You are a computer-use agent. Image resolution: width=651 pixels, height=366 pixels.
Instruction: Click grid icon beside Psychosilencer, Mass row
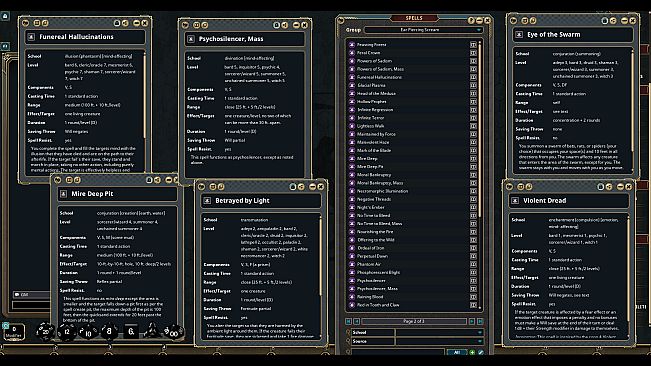(473, 289)
